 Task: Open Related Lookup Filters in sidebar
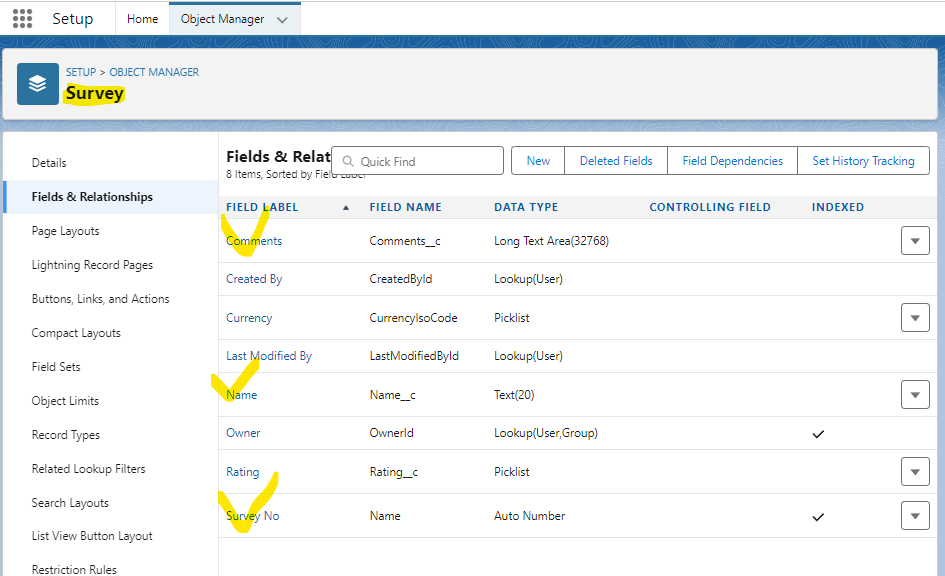pos(88,469)
